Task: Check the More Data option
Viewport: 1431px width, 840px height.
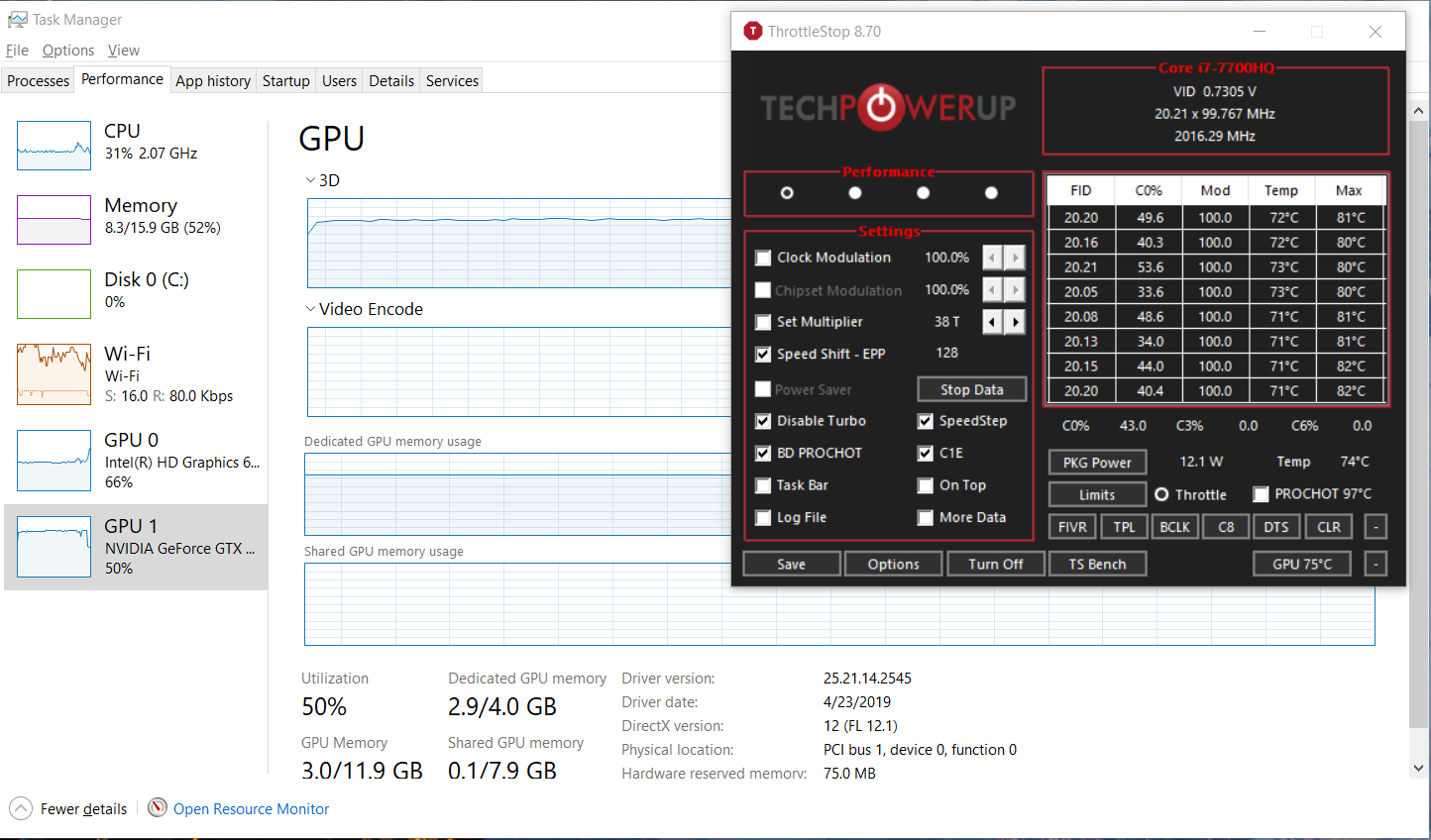Action: pos(926,517)
